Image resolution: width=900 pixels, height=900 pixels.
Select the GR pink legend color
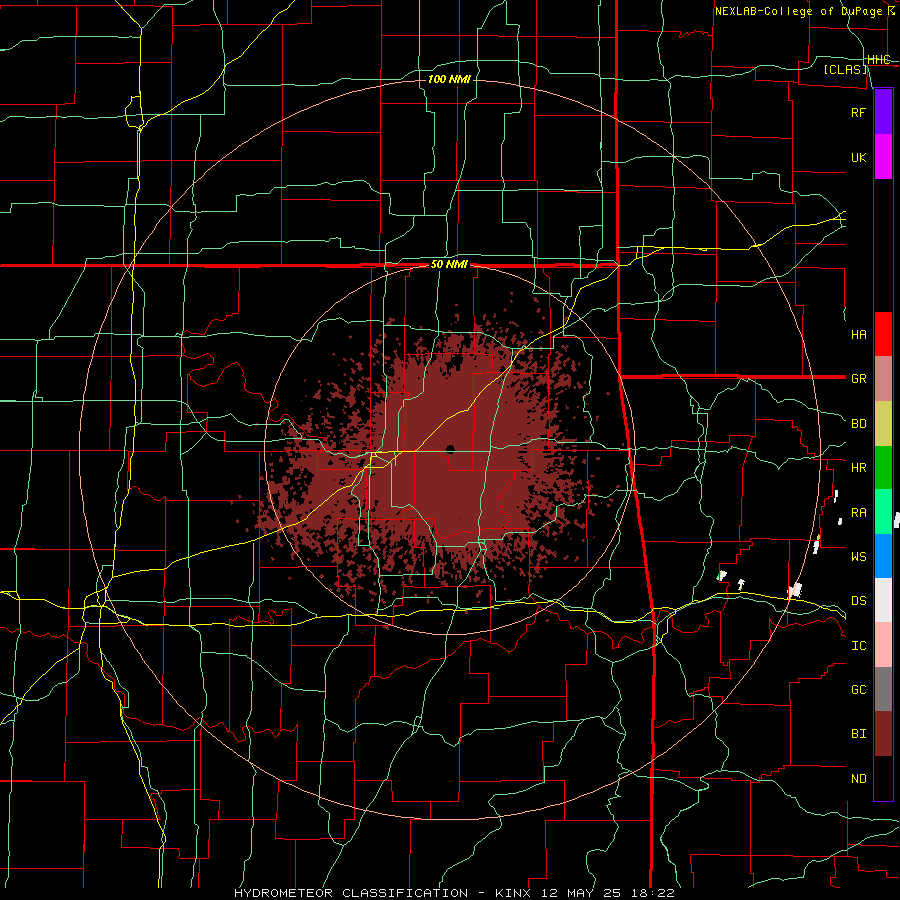(883, 378)
